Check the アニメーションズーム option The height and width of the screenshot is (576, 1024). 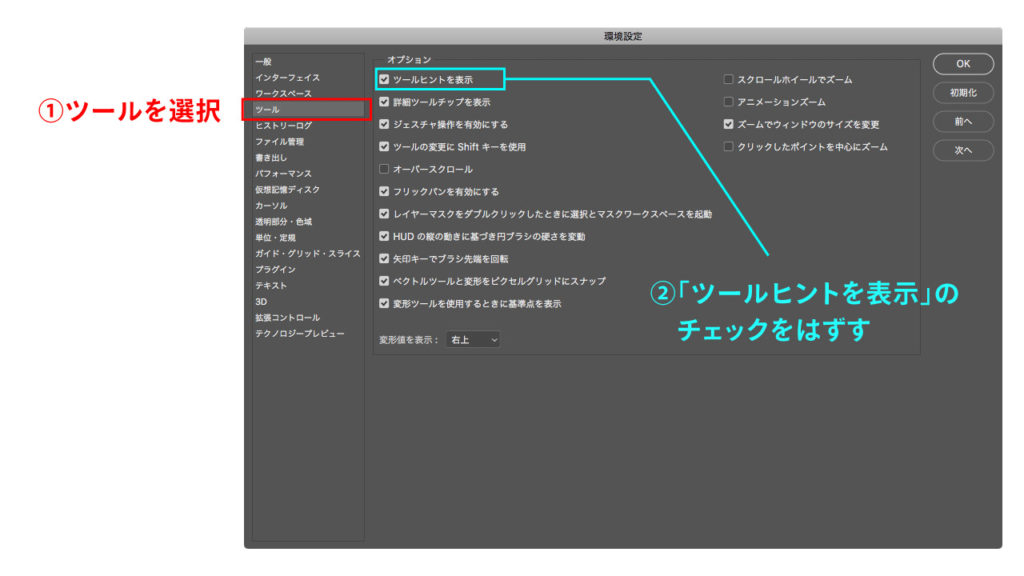coord(729,102)
